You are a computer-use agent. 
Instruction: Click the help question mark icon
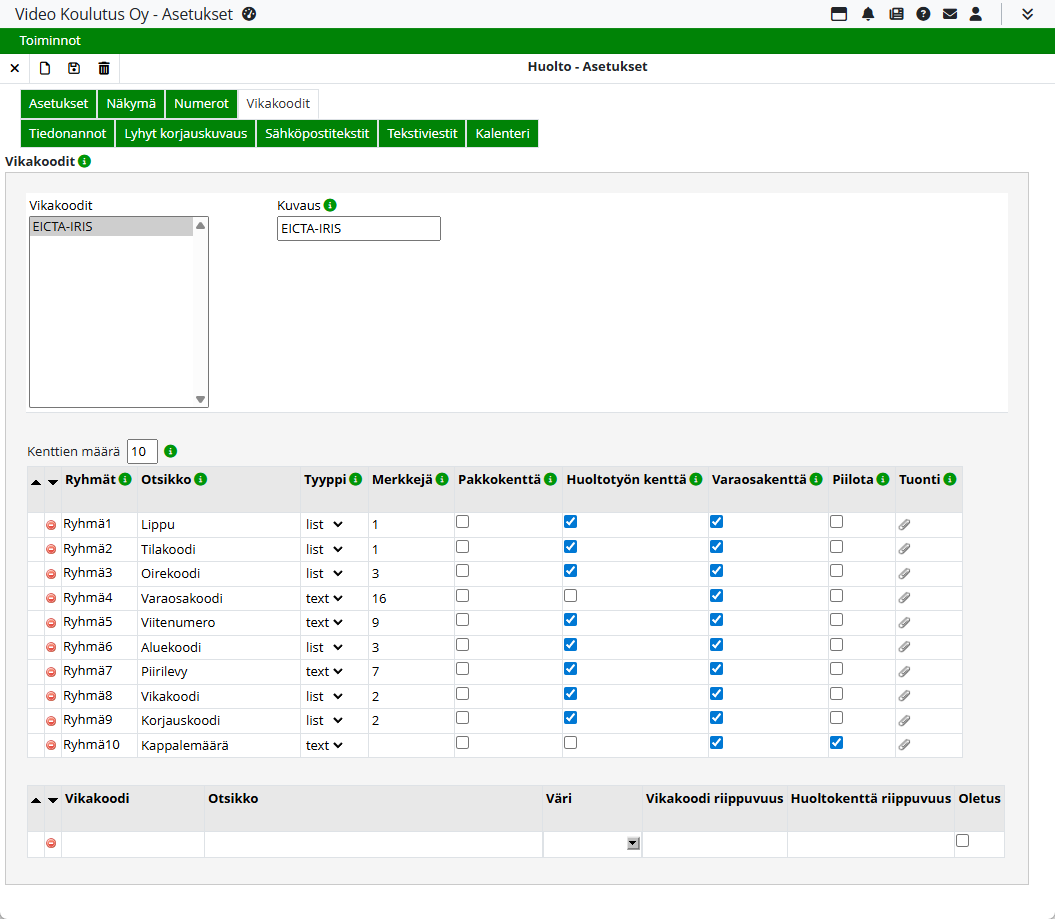point(923,14)
